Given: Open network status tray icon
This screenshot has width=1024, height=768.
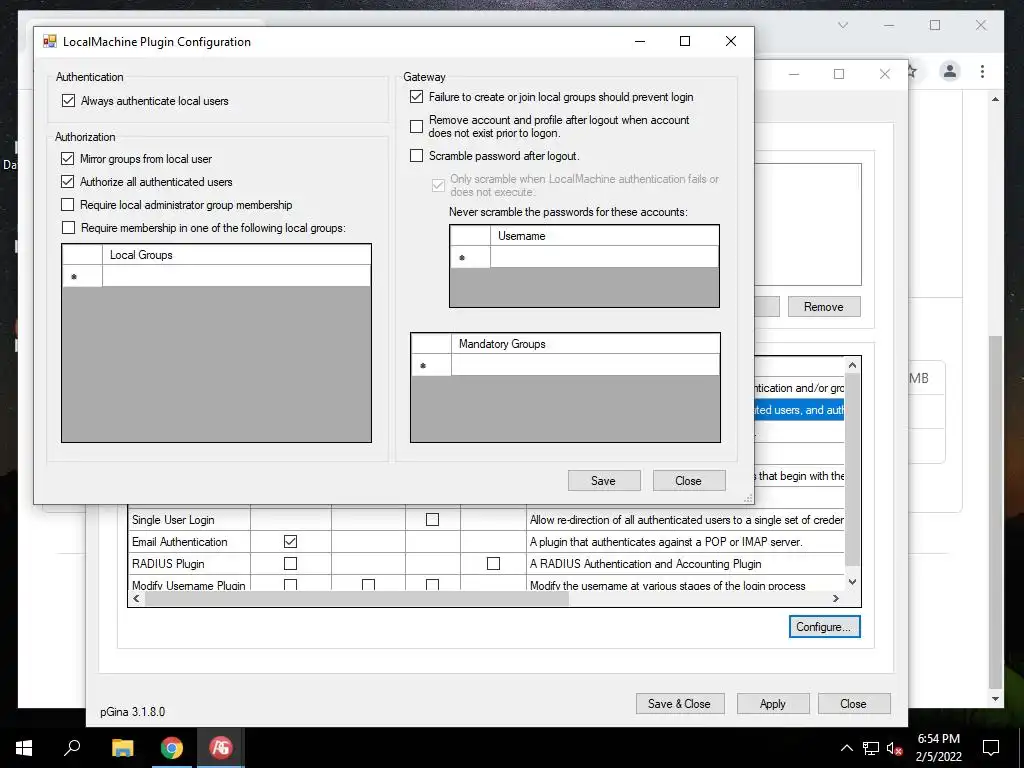Looking at the screenshot, I should (871, 748).
